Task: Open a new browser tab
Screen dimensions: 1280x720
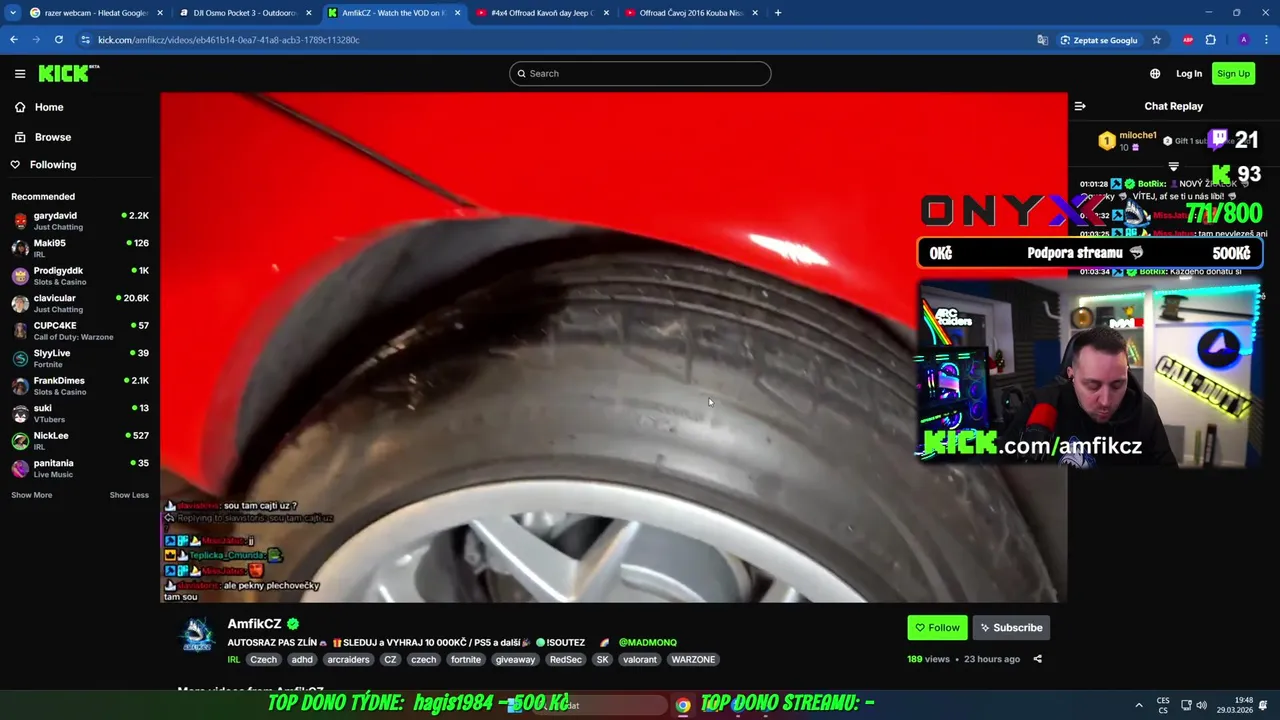Action: 778,13
